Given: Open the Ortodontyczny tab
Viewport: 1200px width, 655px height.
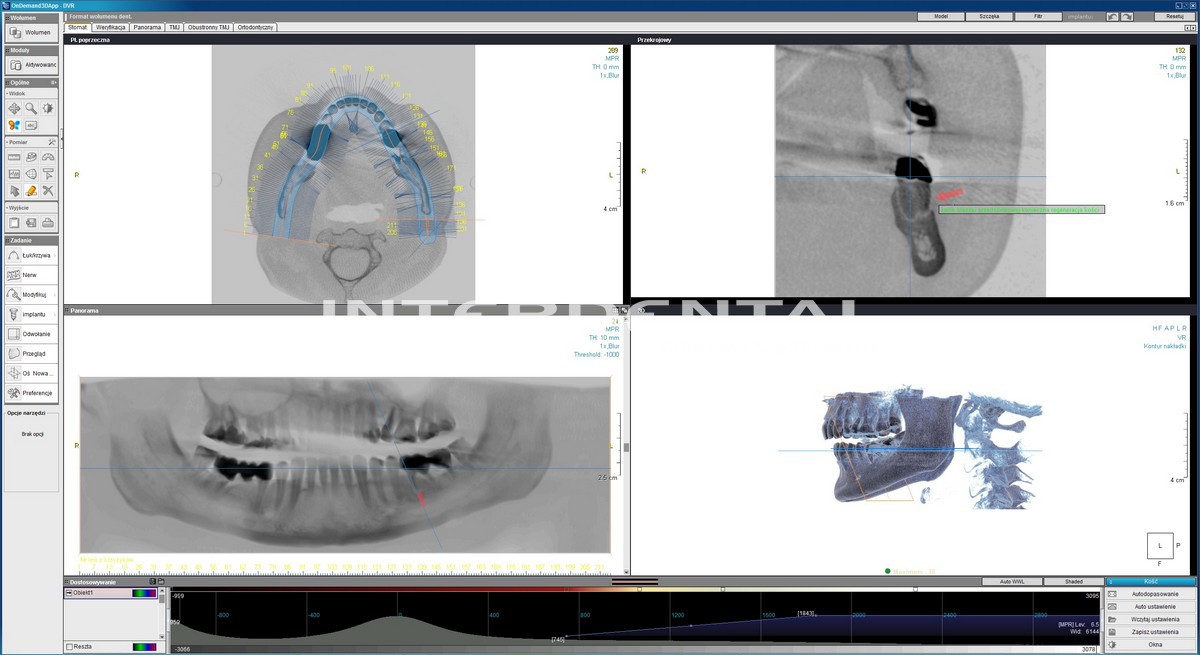Looking at the screenshot, I should click(254, 27).
